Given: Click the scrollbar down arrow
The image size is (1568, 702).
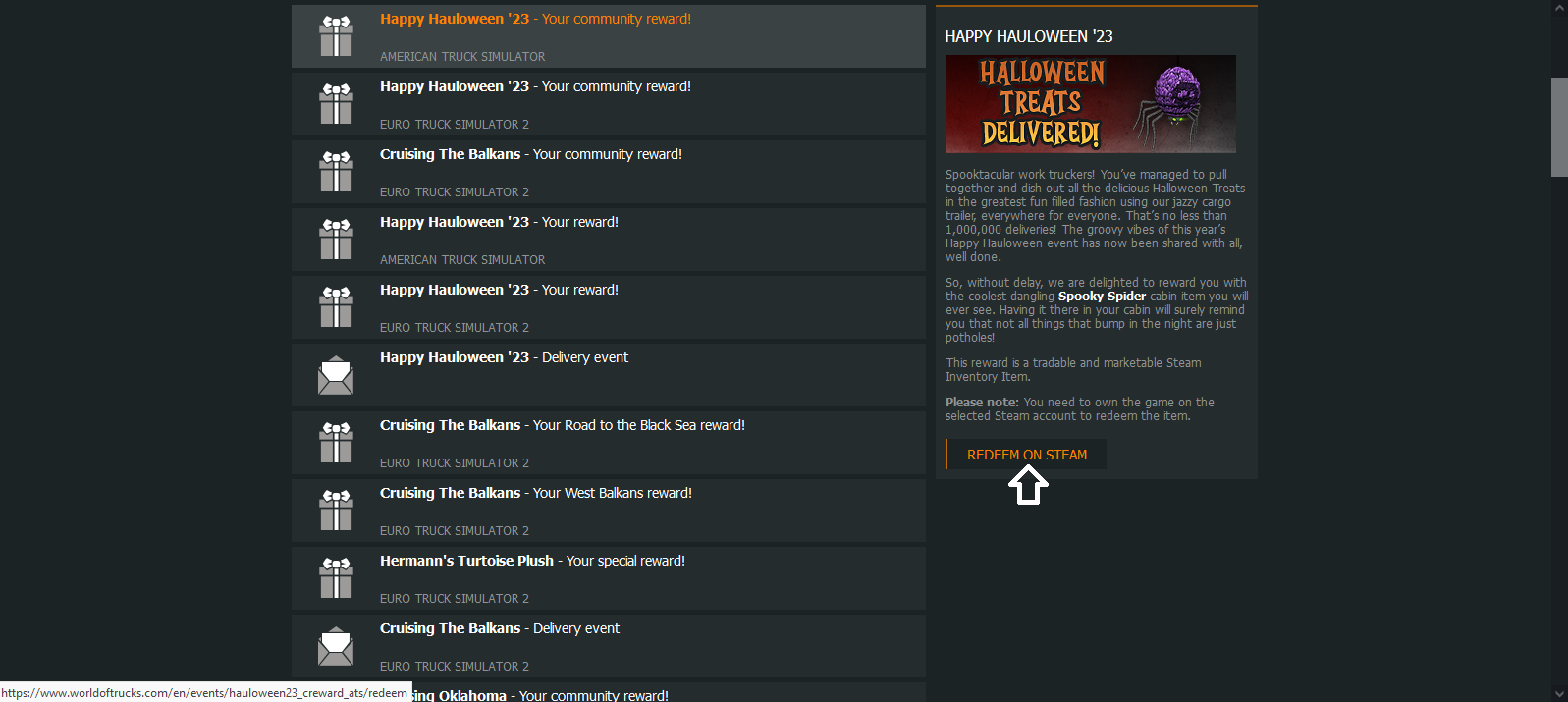Looking at the screenshot, I should 1559,694.
